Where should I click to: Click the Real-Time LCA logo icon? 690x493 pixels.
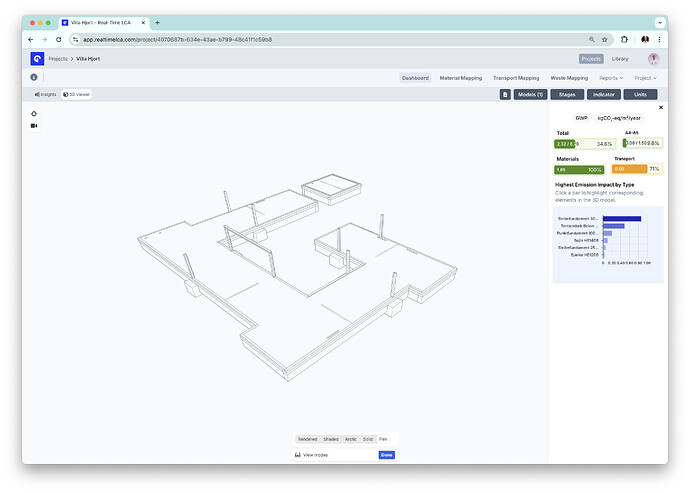click(x=37, y=59)
